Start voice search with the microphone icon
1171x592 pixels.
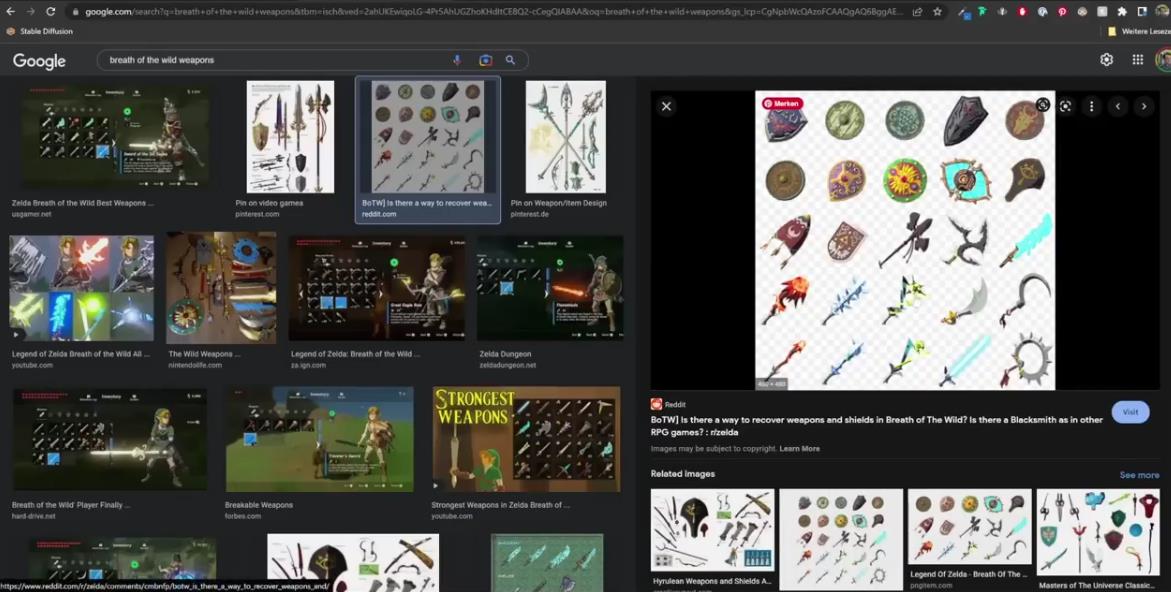(457, 60)
